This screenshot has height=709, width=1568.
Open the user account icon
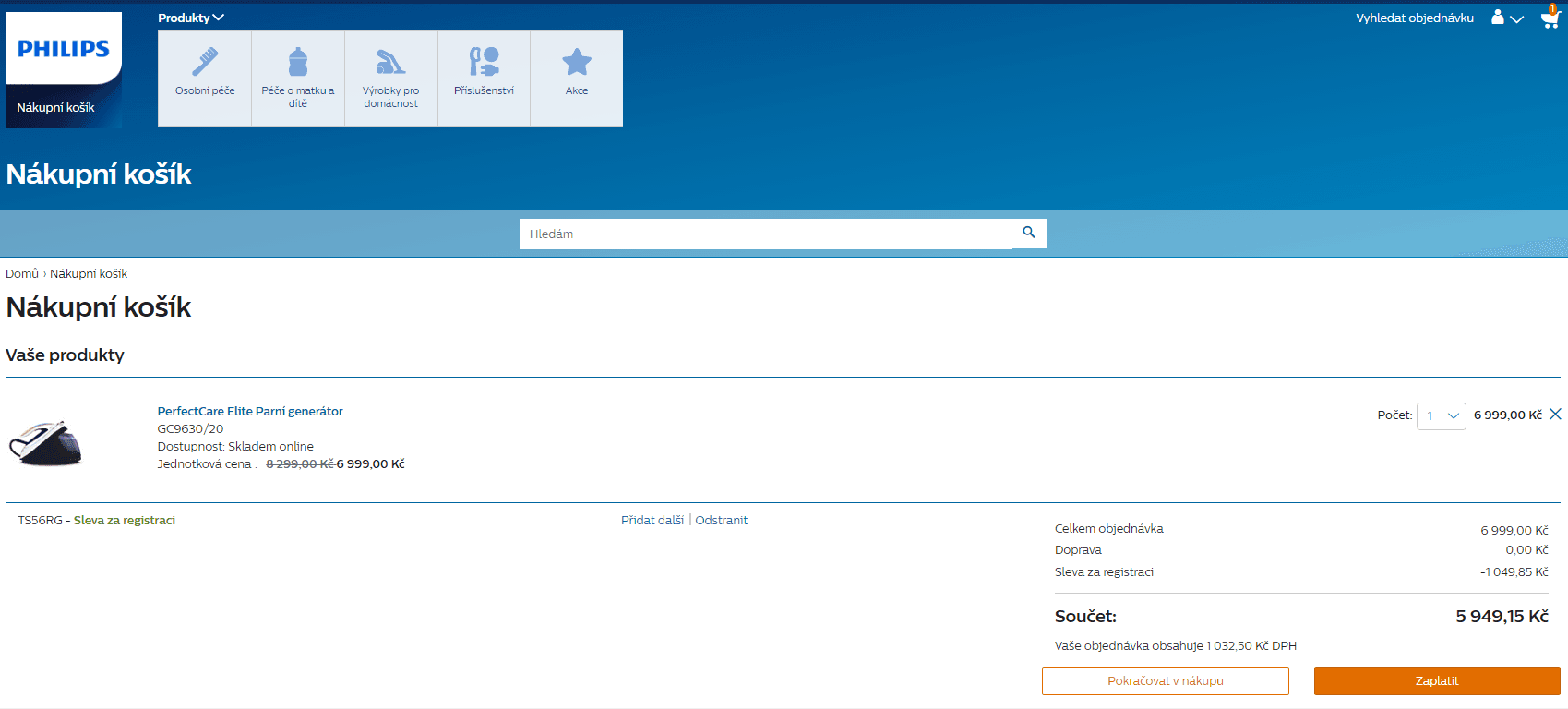coord(1498,18)
